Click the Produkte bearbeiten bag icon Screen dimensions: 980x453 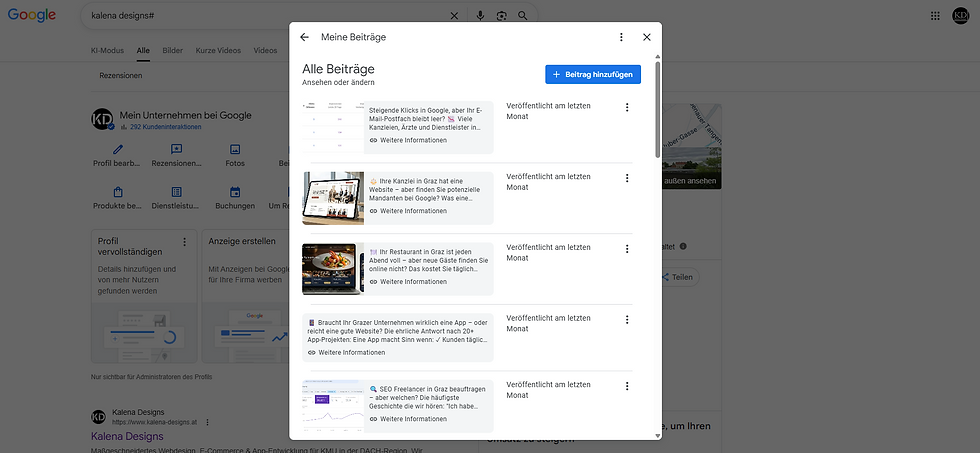click(118, 192)
